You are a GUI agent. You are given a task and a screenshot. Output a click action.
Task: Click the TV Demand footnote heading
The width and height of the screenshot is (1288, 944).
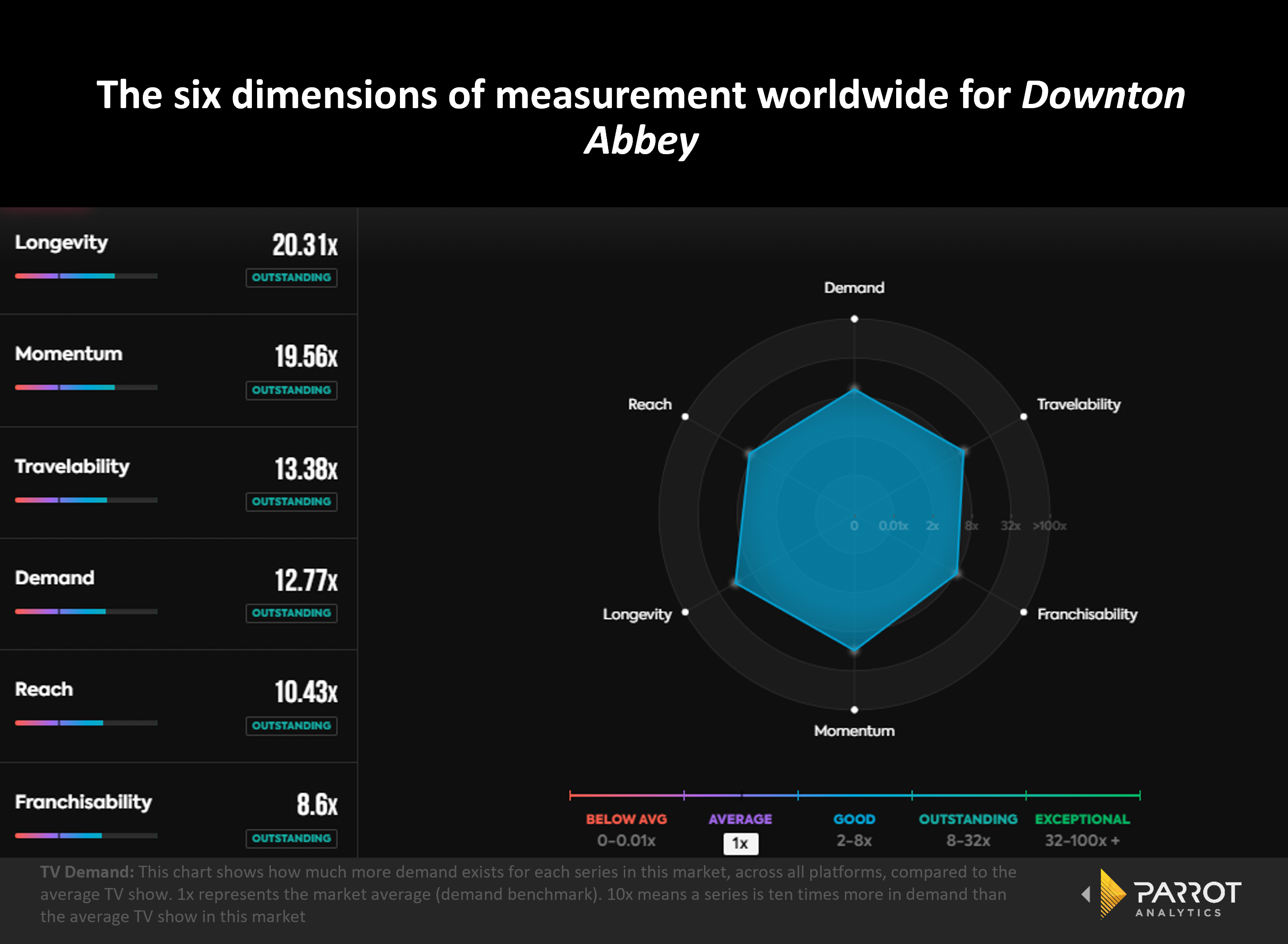87,872
